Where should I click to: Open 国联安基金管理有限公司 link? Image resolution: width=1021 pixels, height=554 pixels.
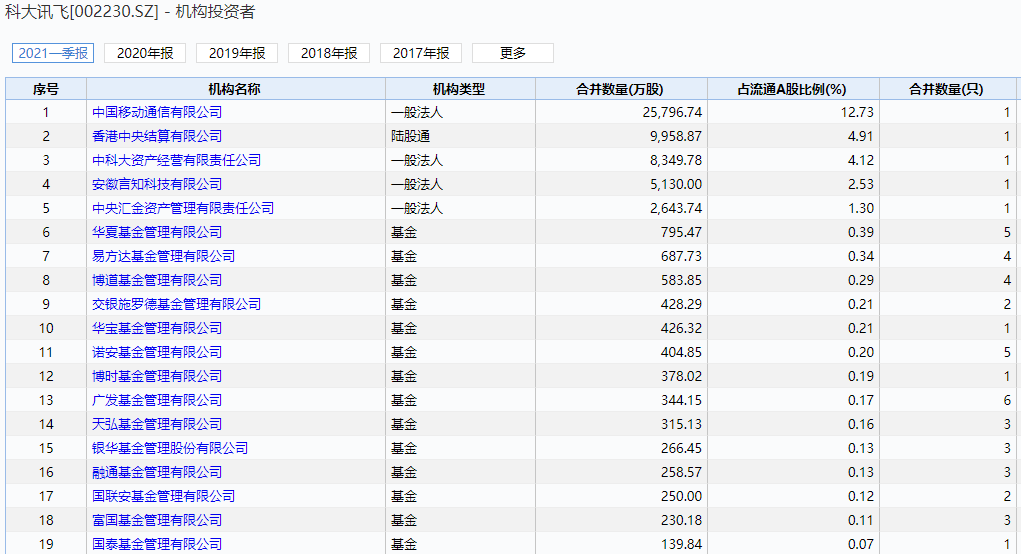pyautogui.click(x=163, y=496)
